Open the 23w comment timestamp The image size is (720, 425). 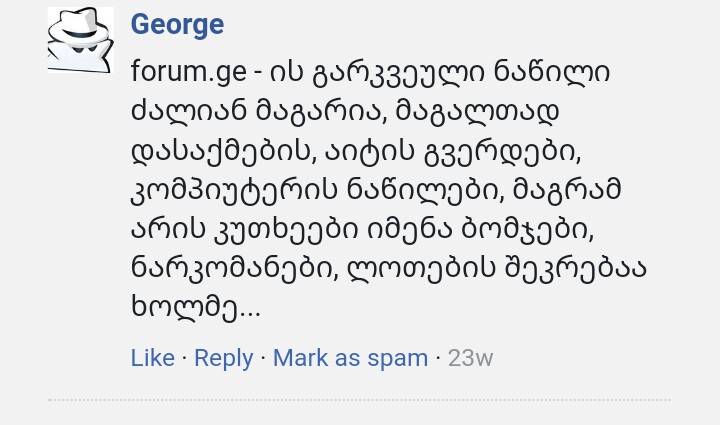(470, 358)
